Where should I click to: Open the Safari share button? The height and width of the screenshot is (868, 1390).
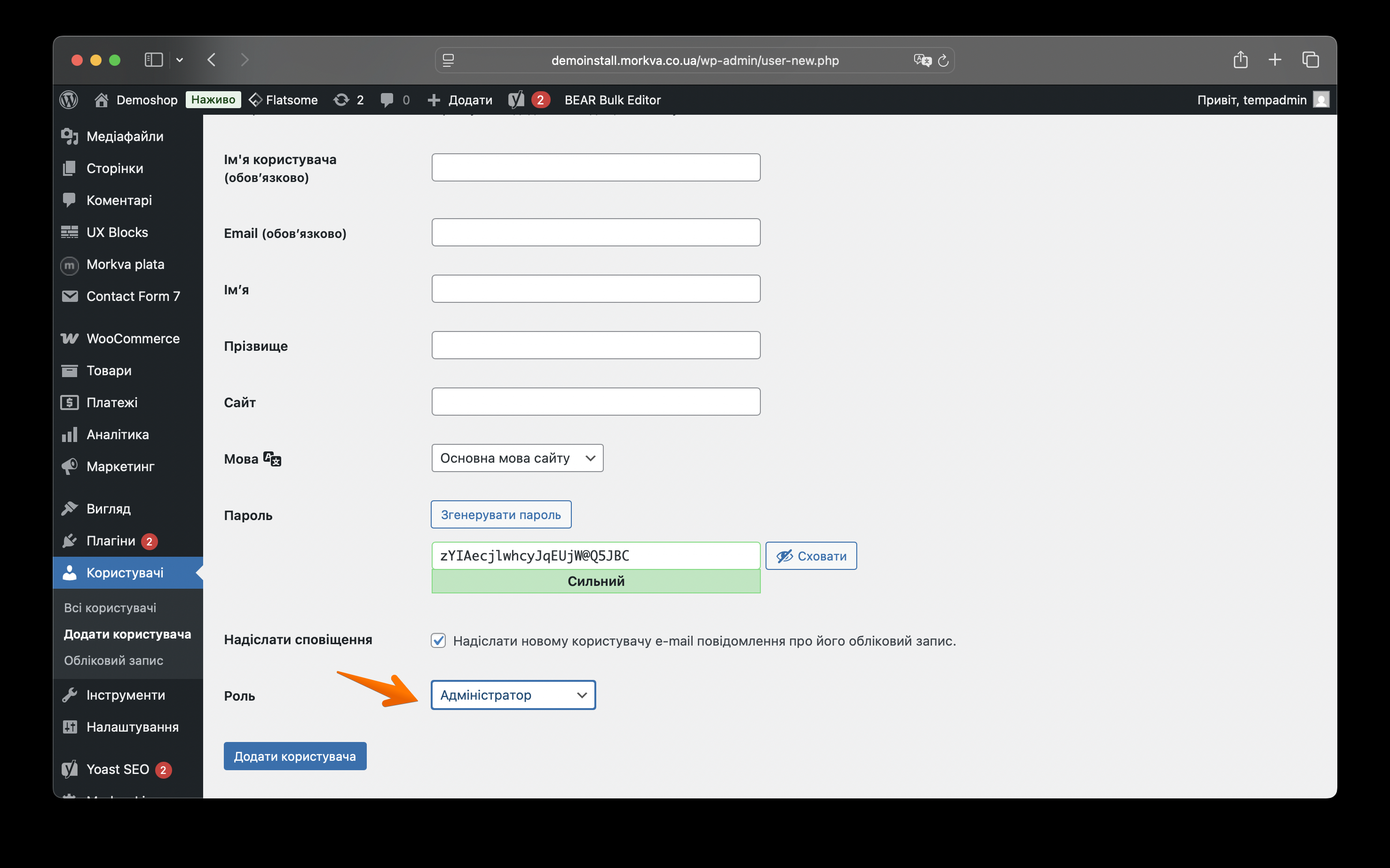click(x=1241, y=60)
